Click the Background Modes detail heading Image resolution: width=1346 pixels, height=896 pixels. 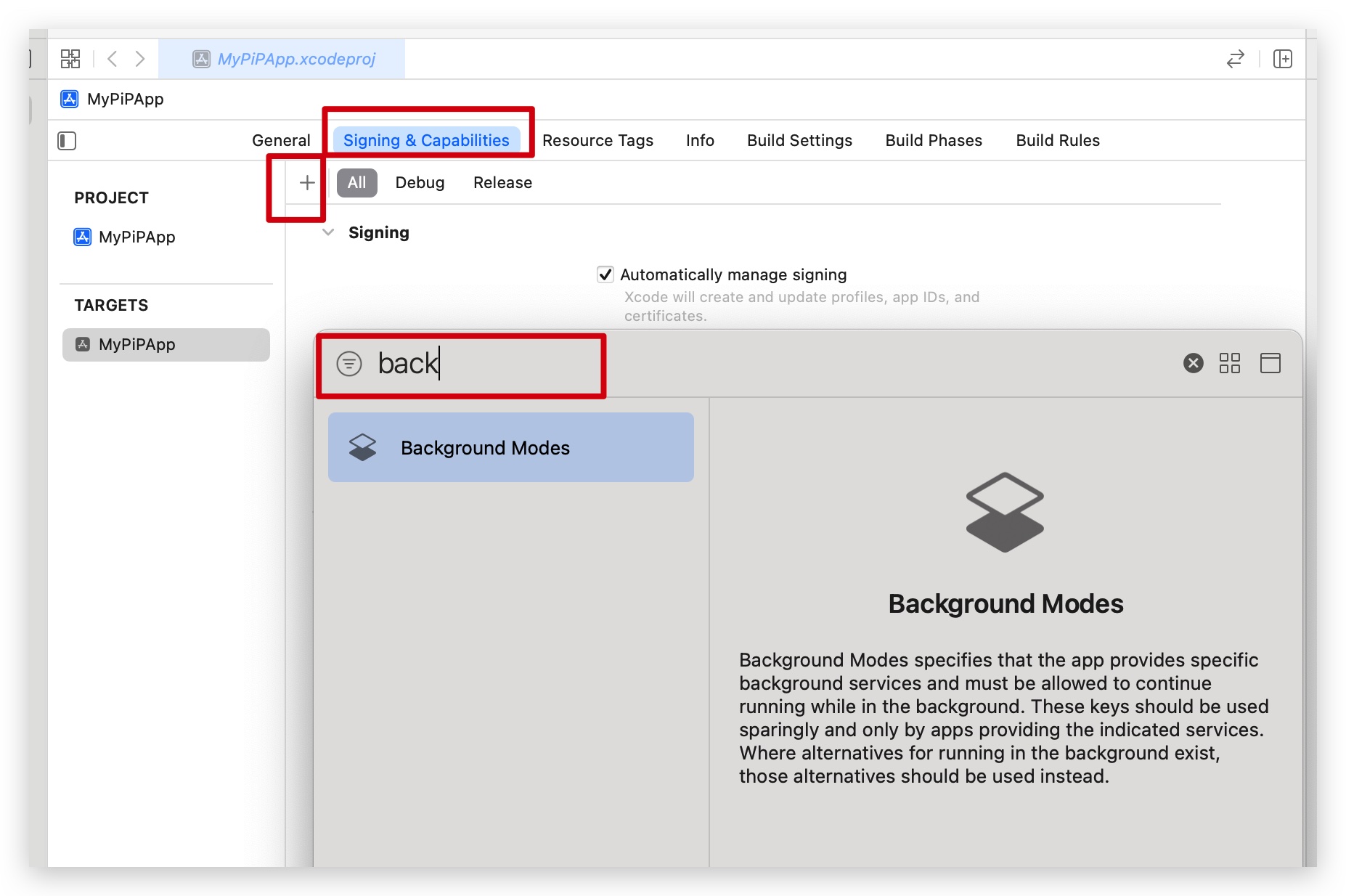1006,604
